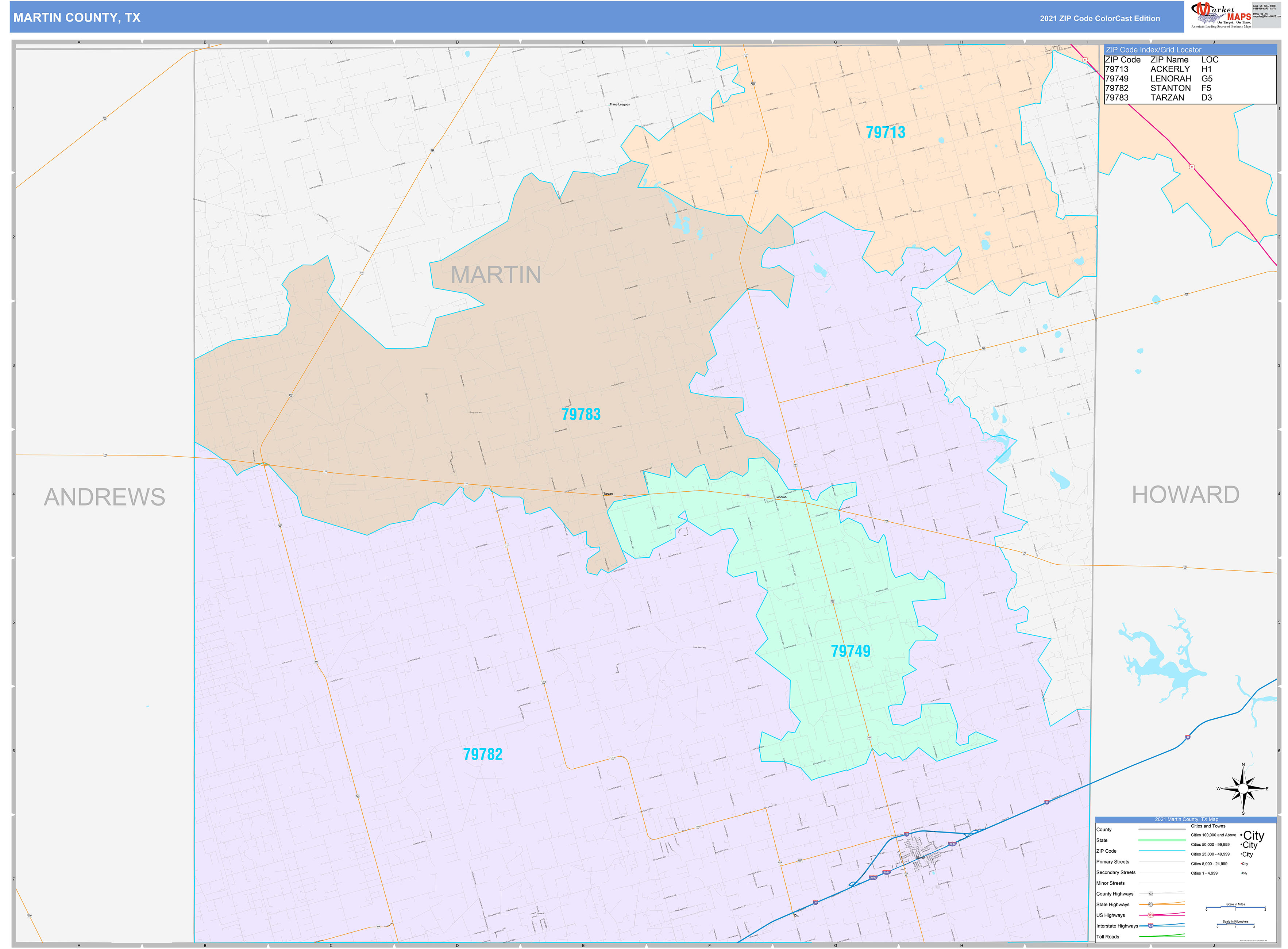Select the US Highways route marker icon
The image size is (1288, 949).
[1151, 916]
